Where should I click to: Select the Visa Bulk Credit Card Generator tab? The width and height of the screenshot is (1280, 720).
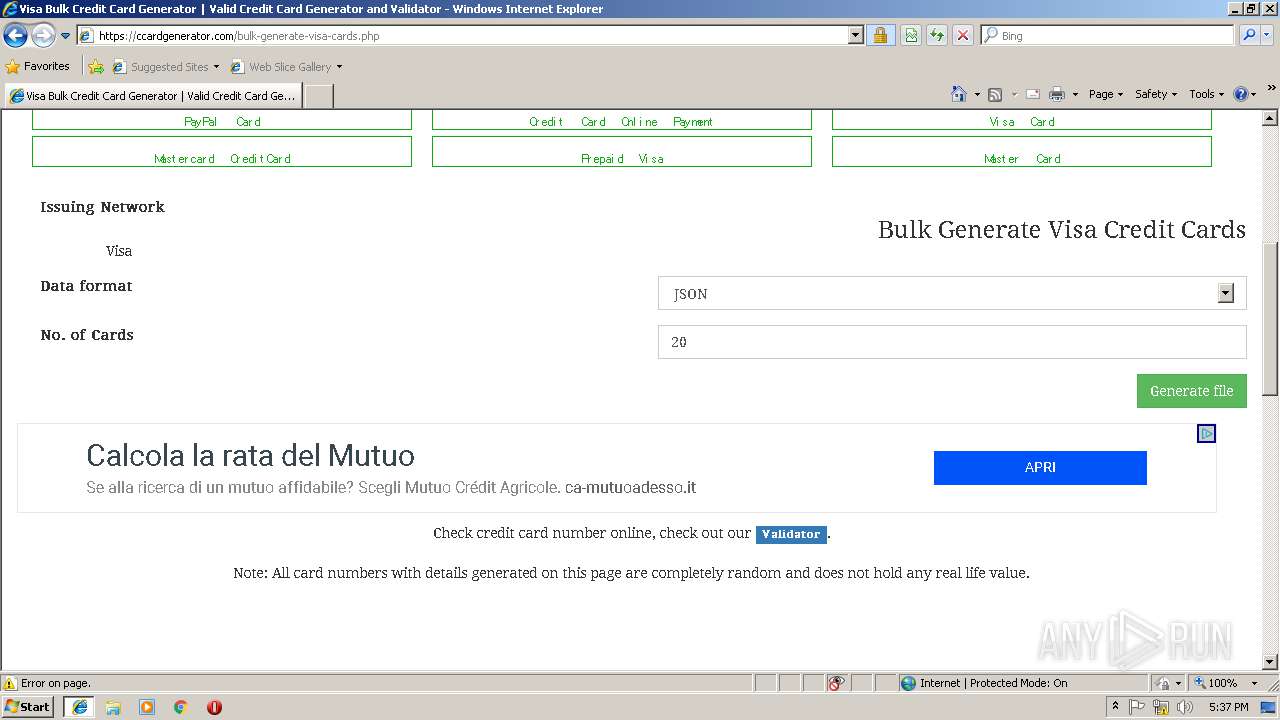point(152,96)
